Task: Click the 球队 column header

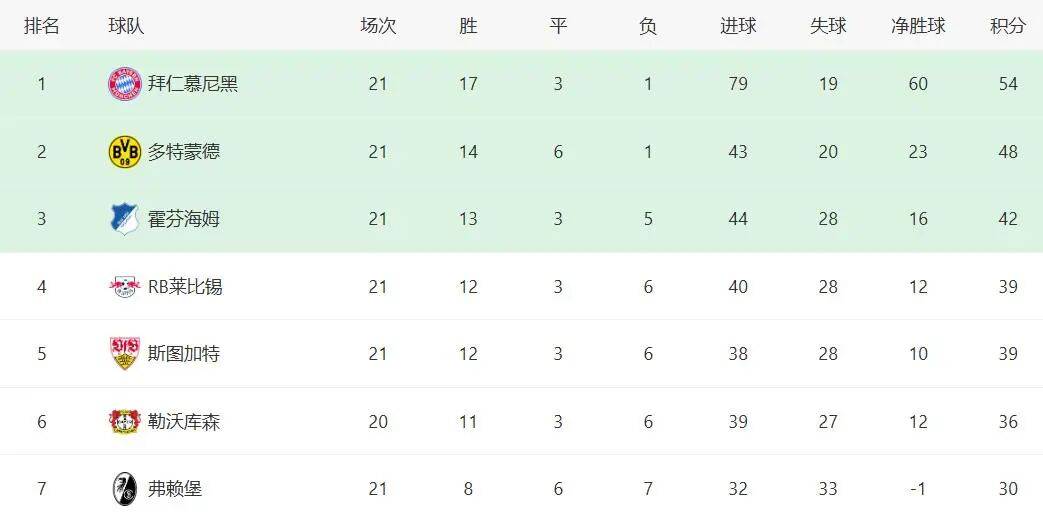Action: tap(126, 26)
